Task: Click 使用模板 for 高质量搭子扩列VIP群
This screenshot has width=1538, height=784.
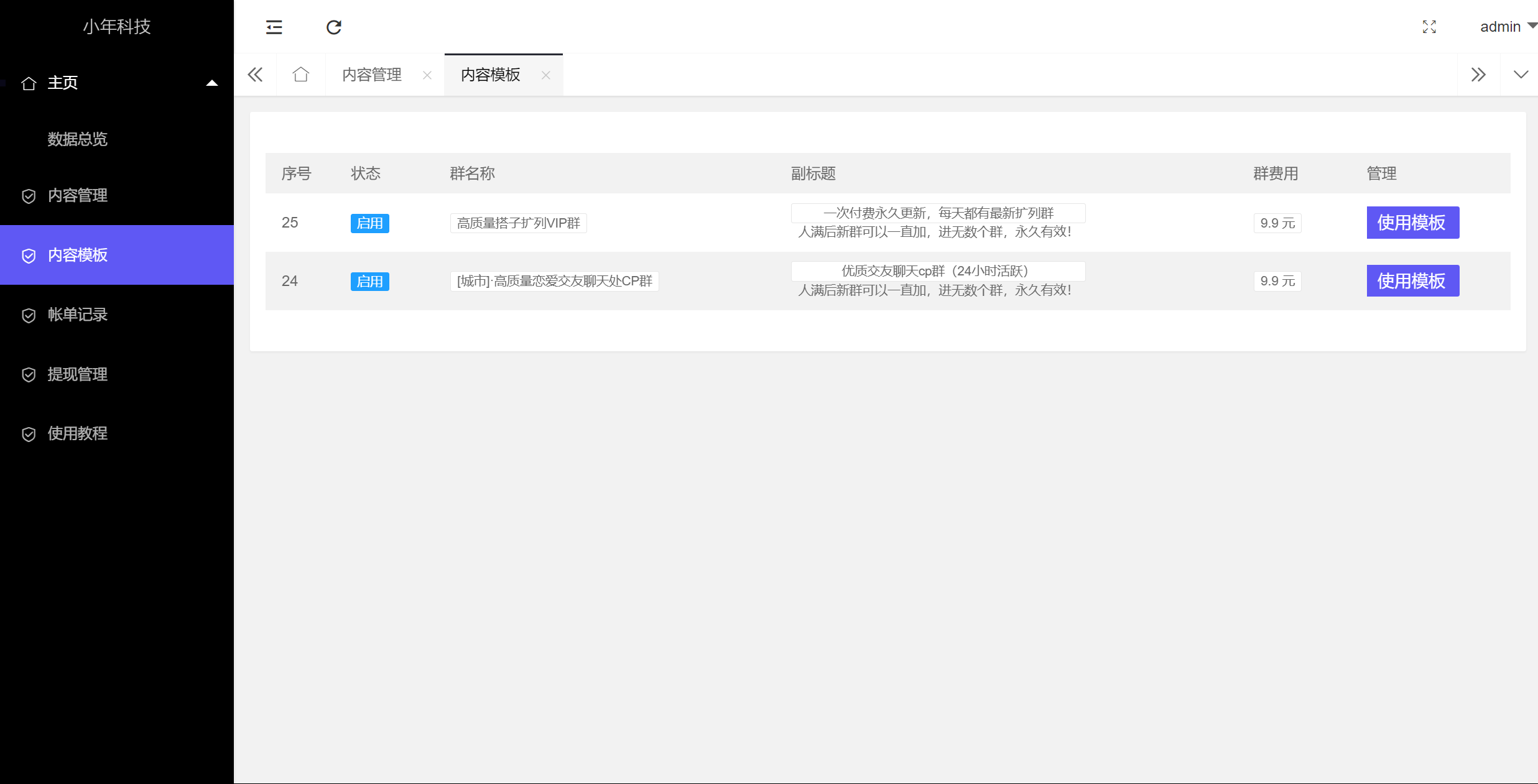Action: [1412, 223]
